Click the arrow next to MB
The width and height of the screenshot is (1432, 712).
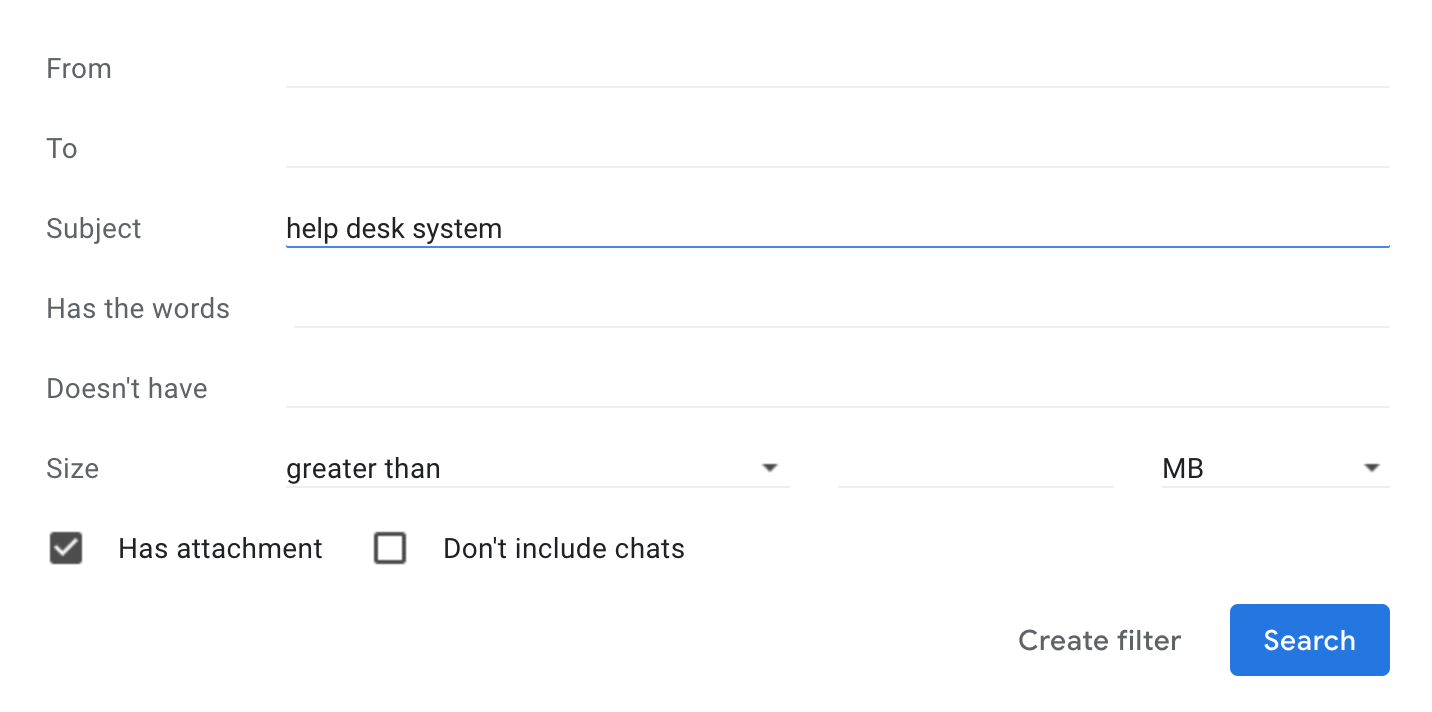[1371, 468]
